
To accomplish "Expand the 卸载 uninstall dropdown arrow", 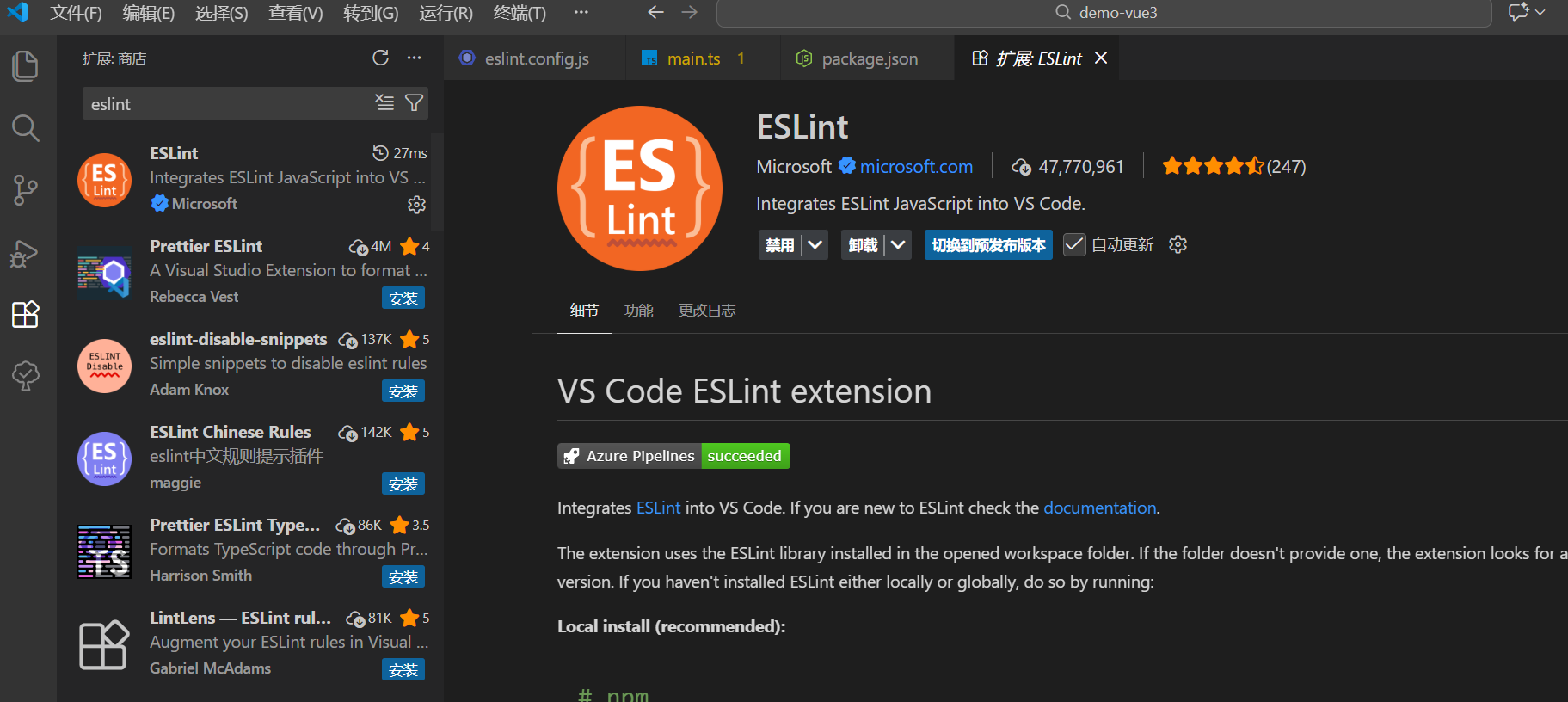I will [898, 244].
